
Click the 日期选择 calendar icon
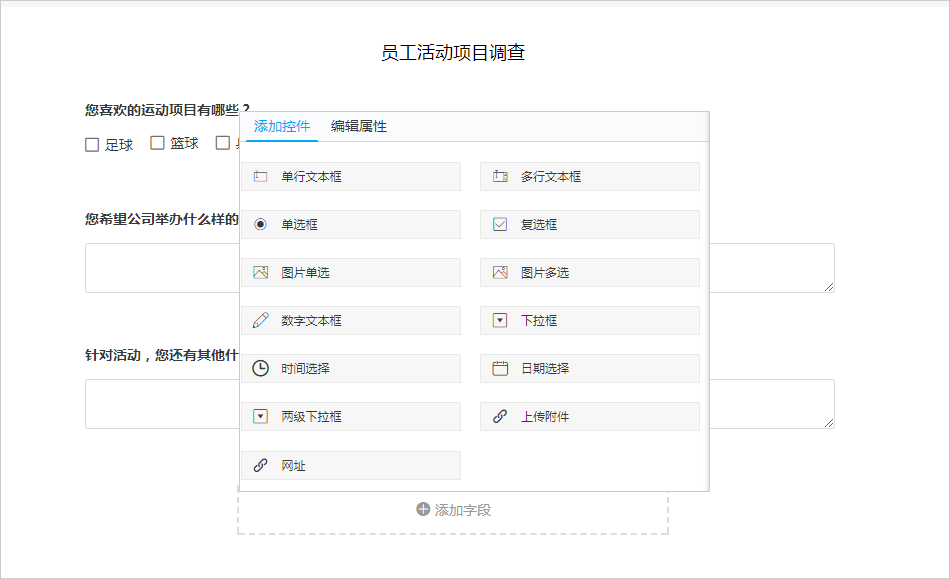[500, 368]
